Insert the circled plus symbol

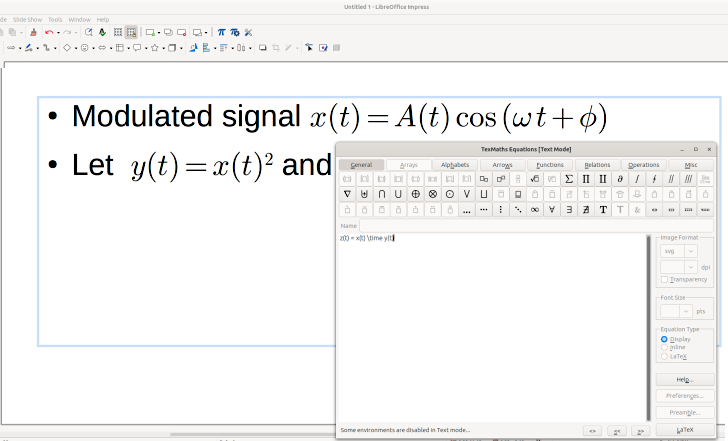tap(416, 194)
